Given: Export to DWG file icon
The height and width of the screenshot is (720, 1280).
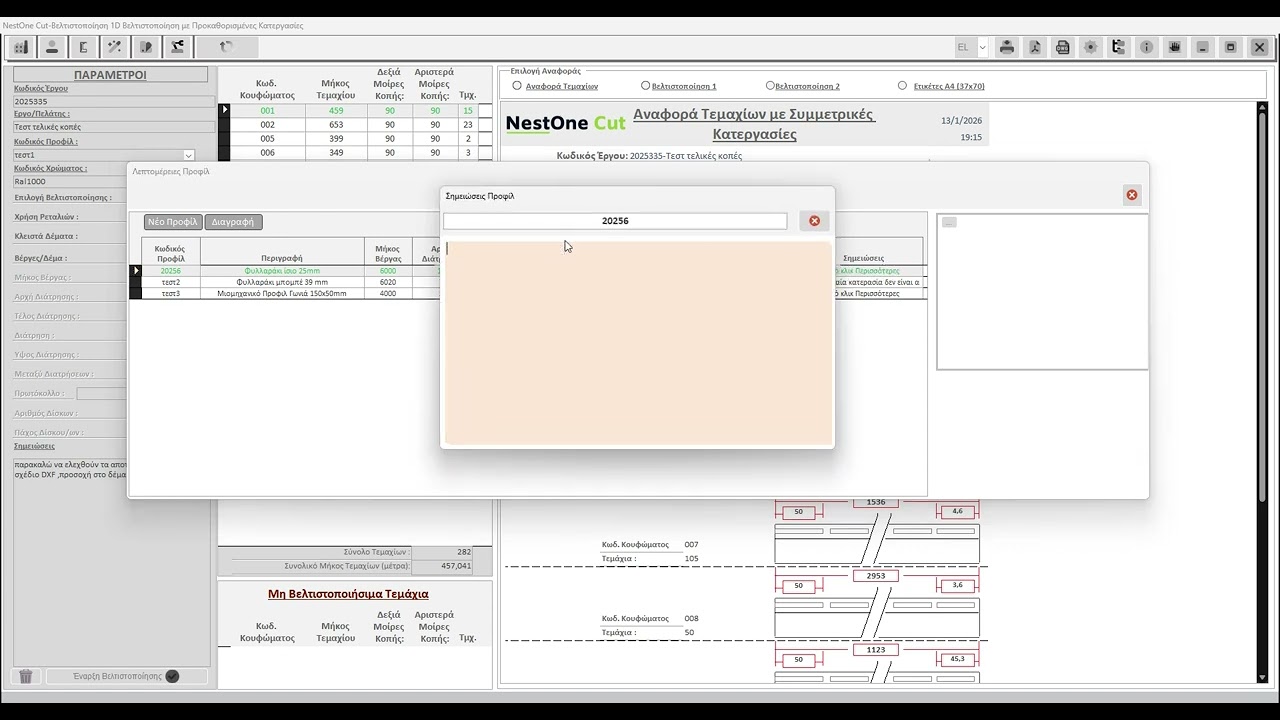Looking at the screenshot, I should pyautogui.click(x=1063, y=47).
